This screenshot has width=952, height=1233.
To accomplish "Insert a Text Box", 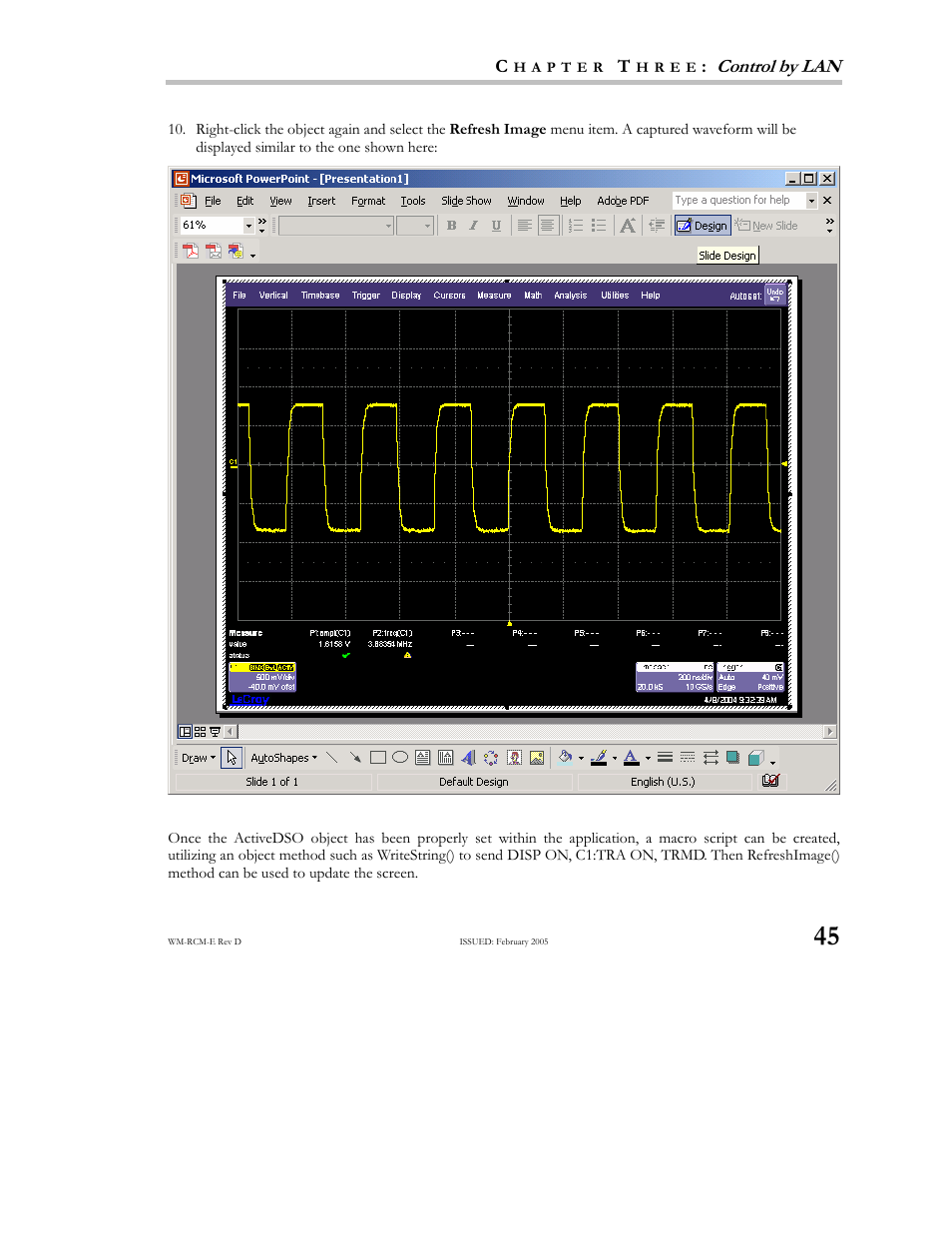I will click(x=423, y=758).
